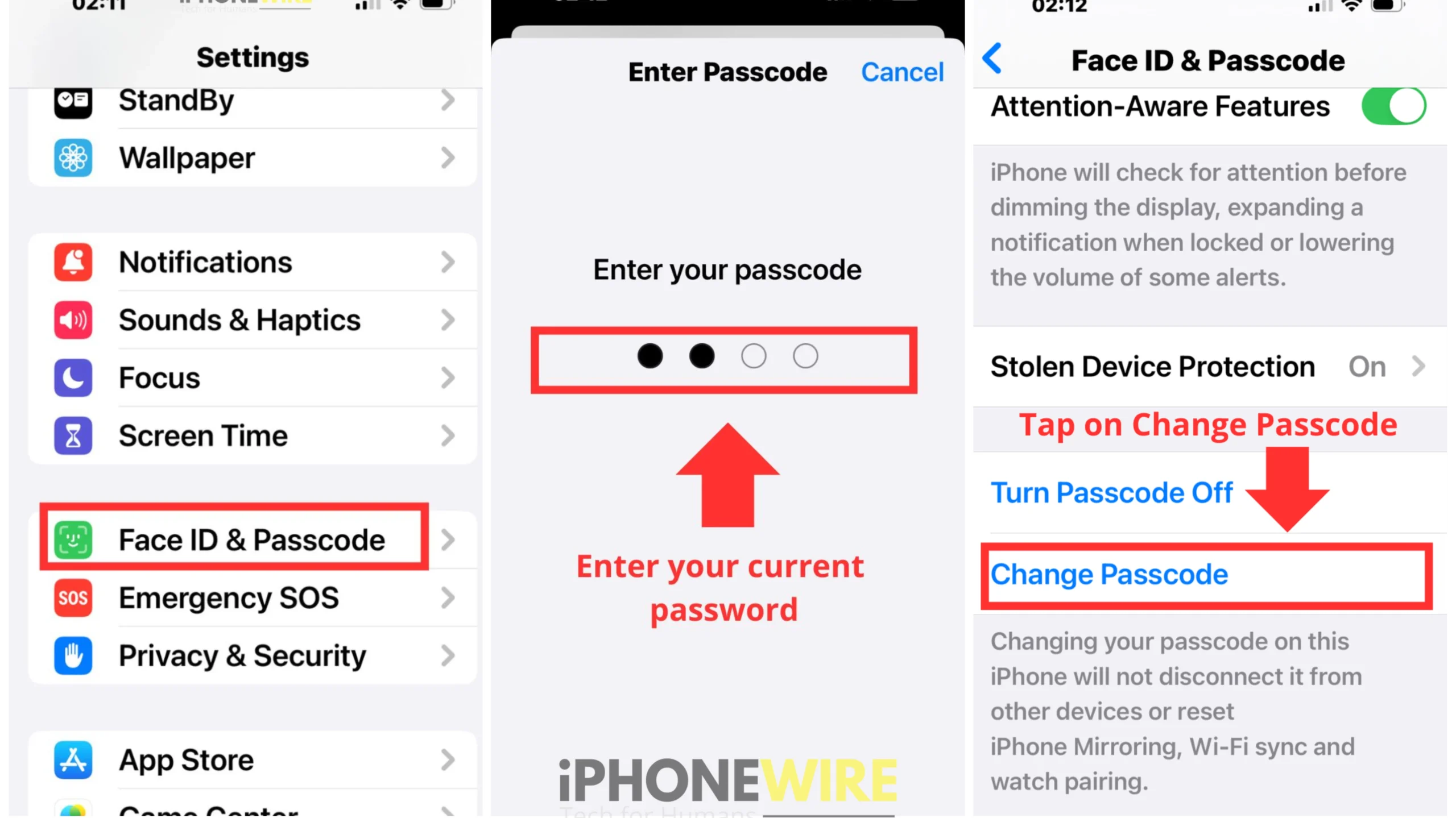
Task: Tap passcode input field
Action: coord(727,356)
